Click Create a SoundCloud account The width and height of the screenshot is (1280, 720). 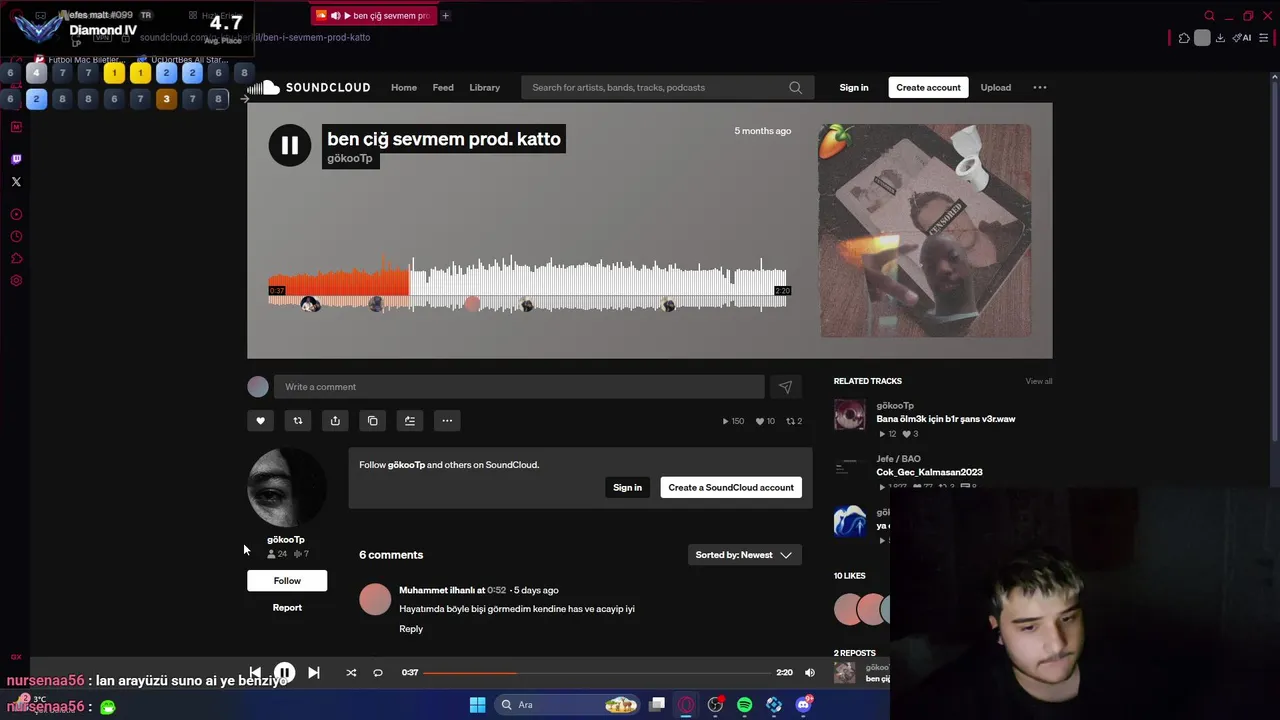tap(731, 488)
